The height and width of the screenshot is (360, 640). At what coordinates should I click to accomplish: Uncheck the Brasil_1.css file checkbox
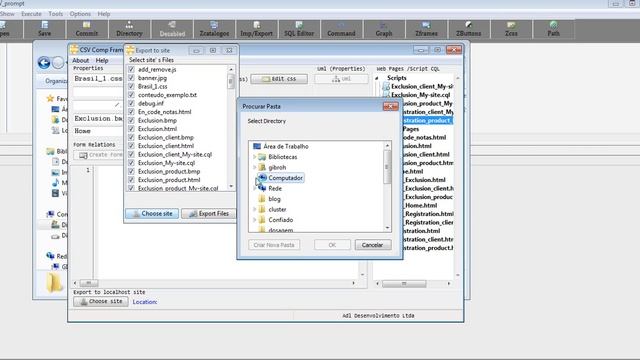coord(131,87)
